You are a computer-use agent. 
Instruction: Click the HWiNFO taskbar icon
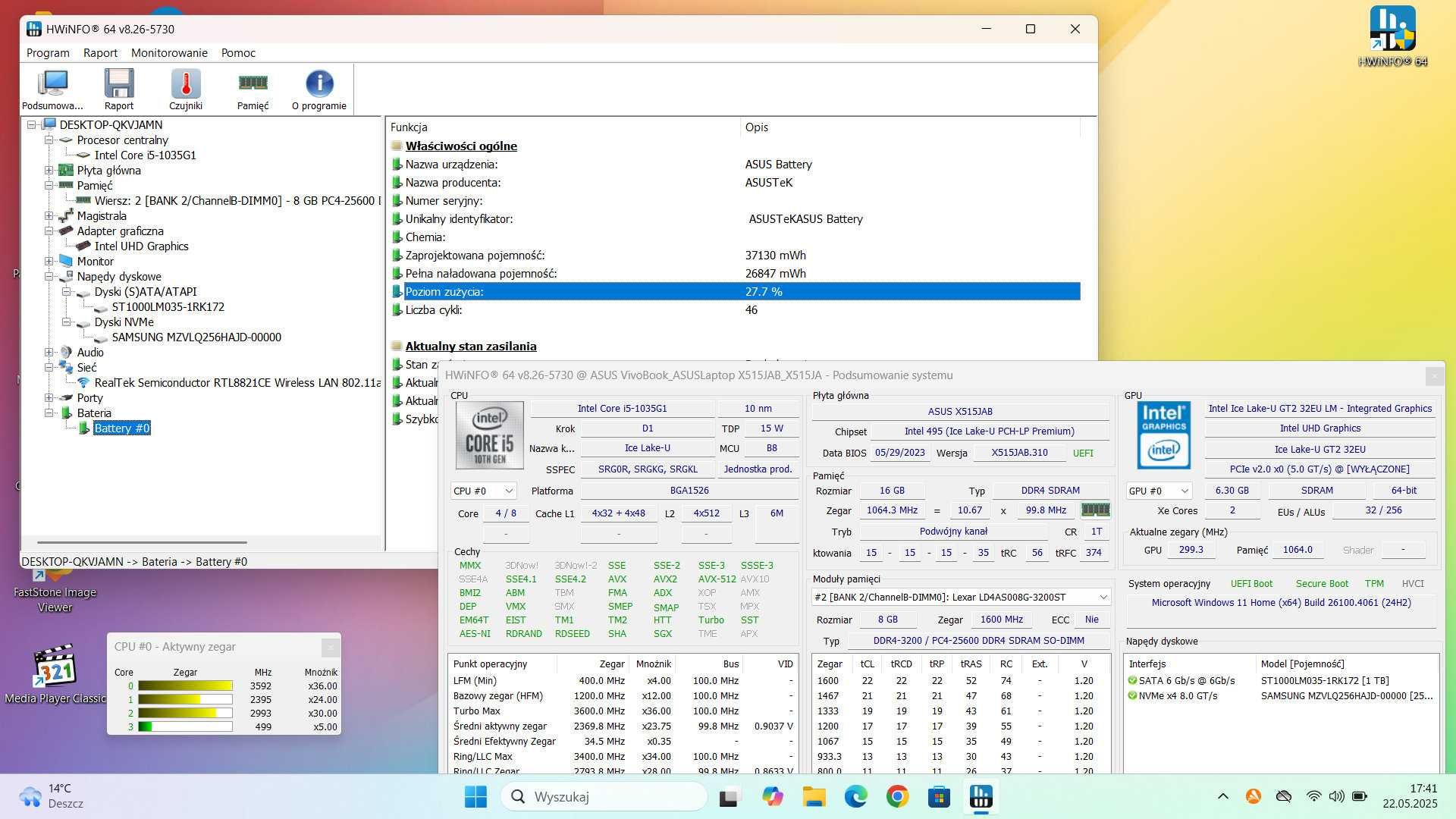tap(981, 796)
